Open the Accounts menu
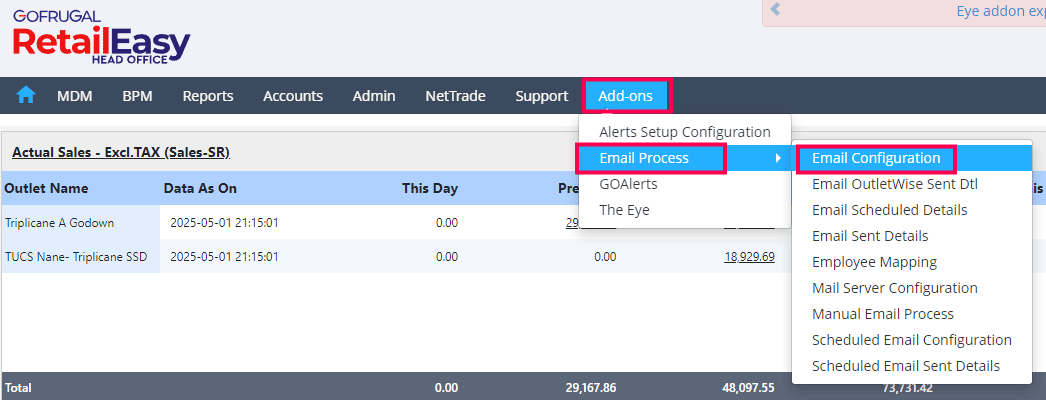This screenshot has height=400, width=1046. click(293, 96)
